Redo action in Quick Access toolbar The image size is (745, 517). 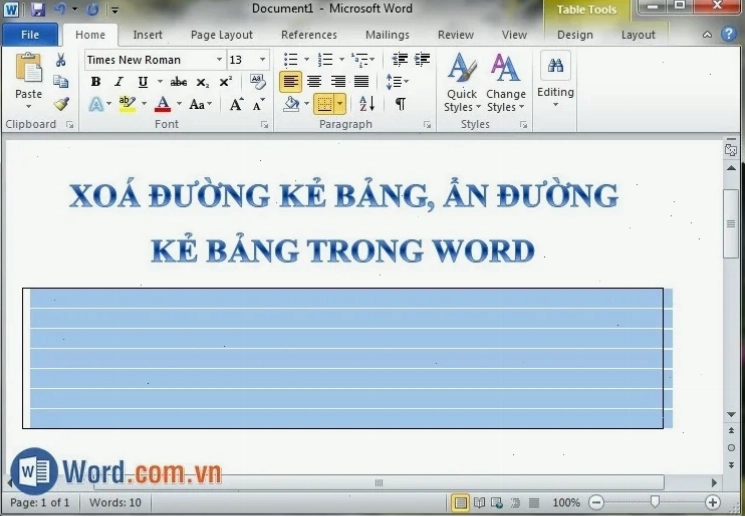(x=93, y=9)
